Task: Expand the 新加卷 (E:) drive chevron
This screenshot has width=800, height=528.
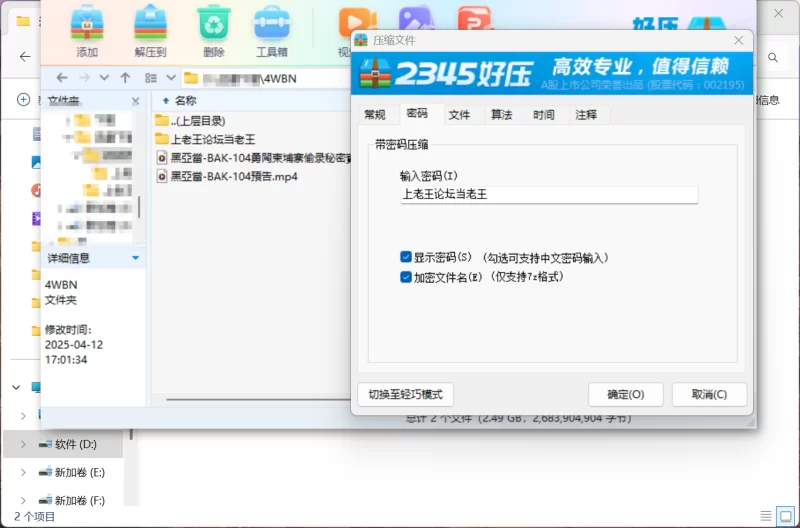Action: (x=23, y=472)
